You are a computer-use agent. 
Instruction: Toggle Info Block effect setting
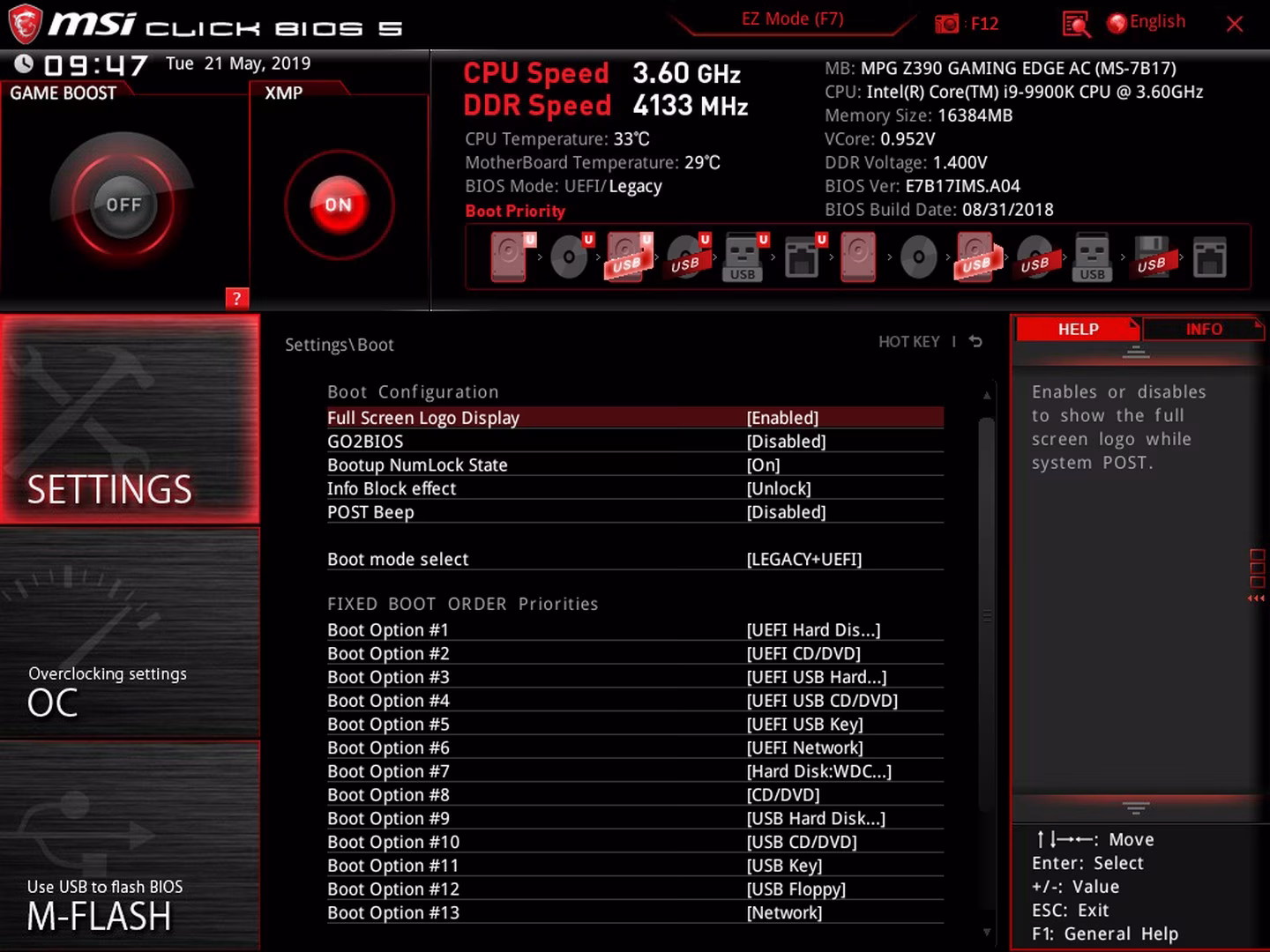(x=635, y=488)
